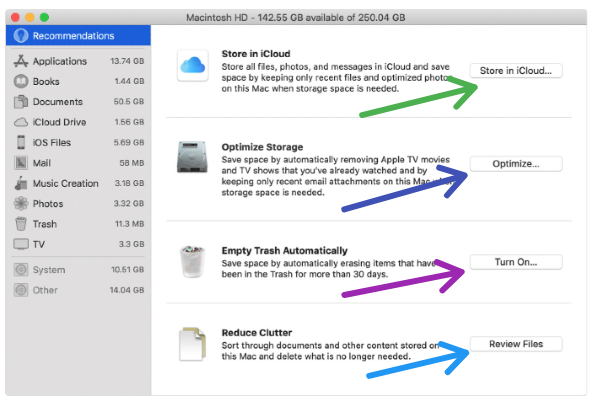Open the Books category
The image size is (600, 396).
tap(46, 81)
